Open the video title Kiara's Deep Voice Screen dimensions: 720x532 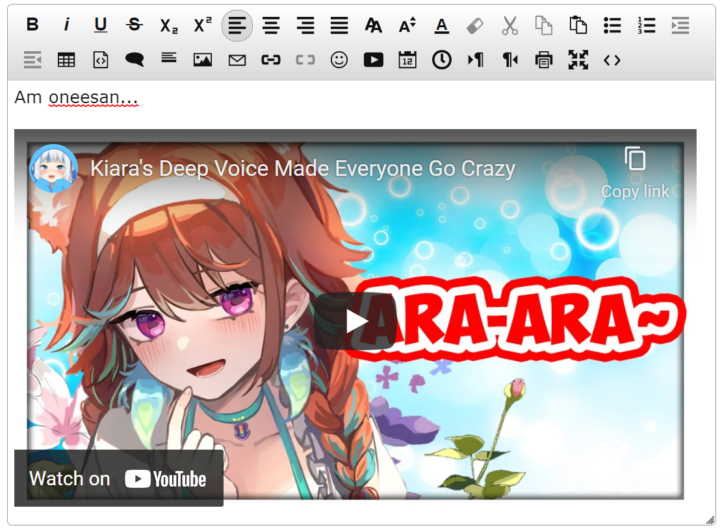(303, 168)
